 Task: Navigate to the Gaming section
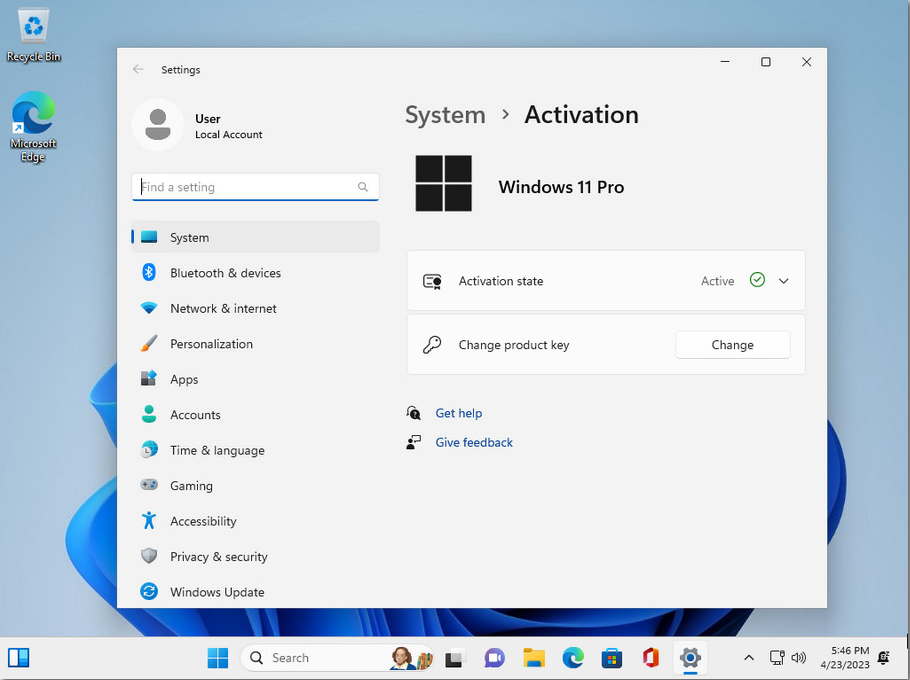pos(255,485)
